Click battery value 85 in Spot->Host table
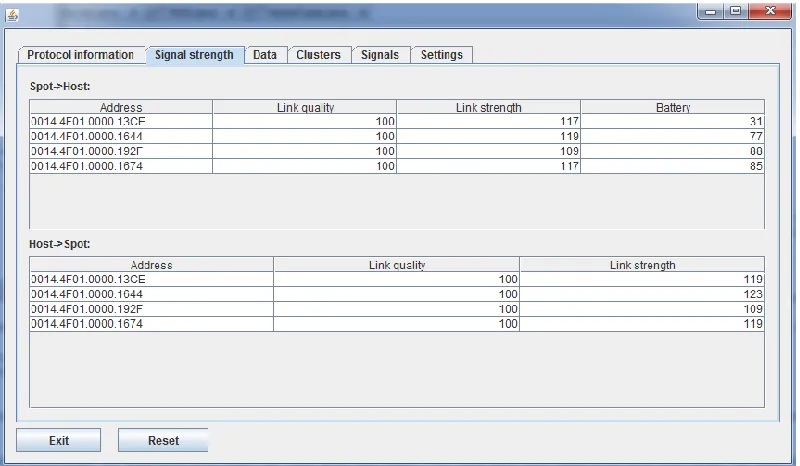The height and width of the screenshot is (466, 800). (x=673, y=166)
